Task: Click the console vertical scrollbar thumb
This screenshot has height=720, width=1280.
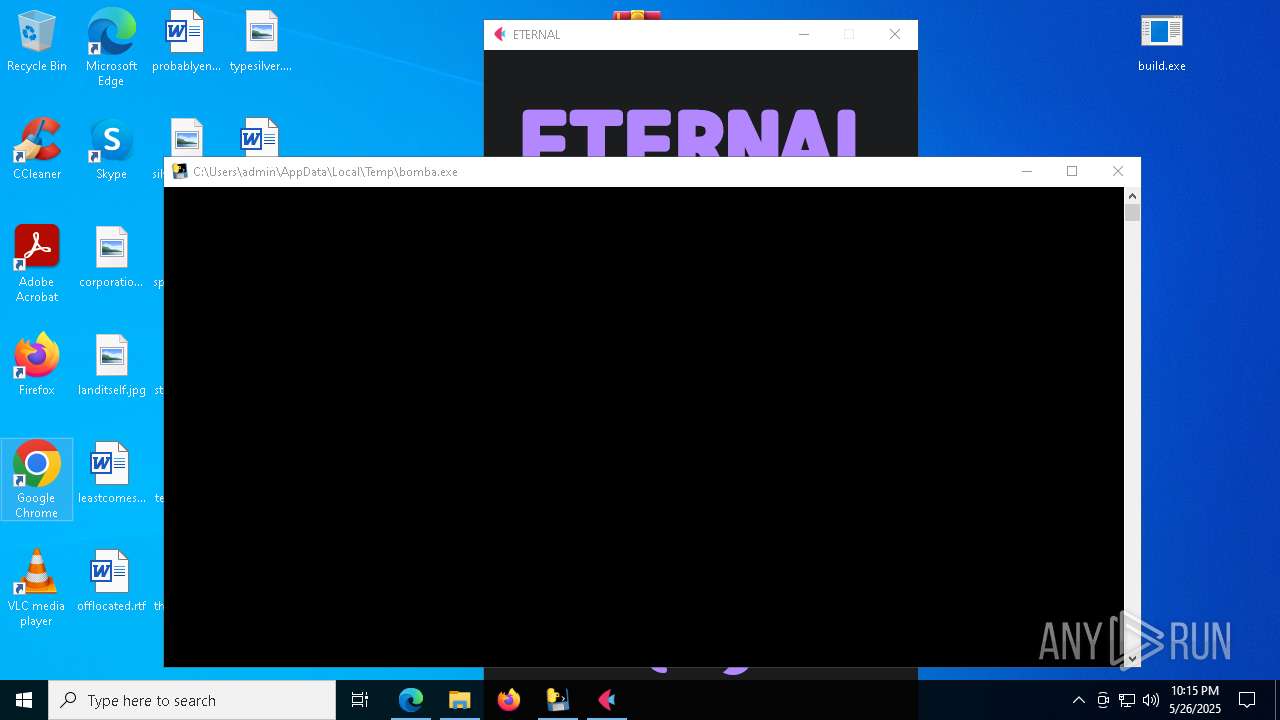Action: [1132, 212]
